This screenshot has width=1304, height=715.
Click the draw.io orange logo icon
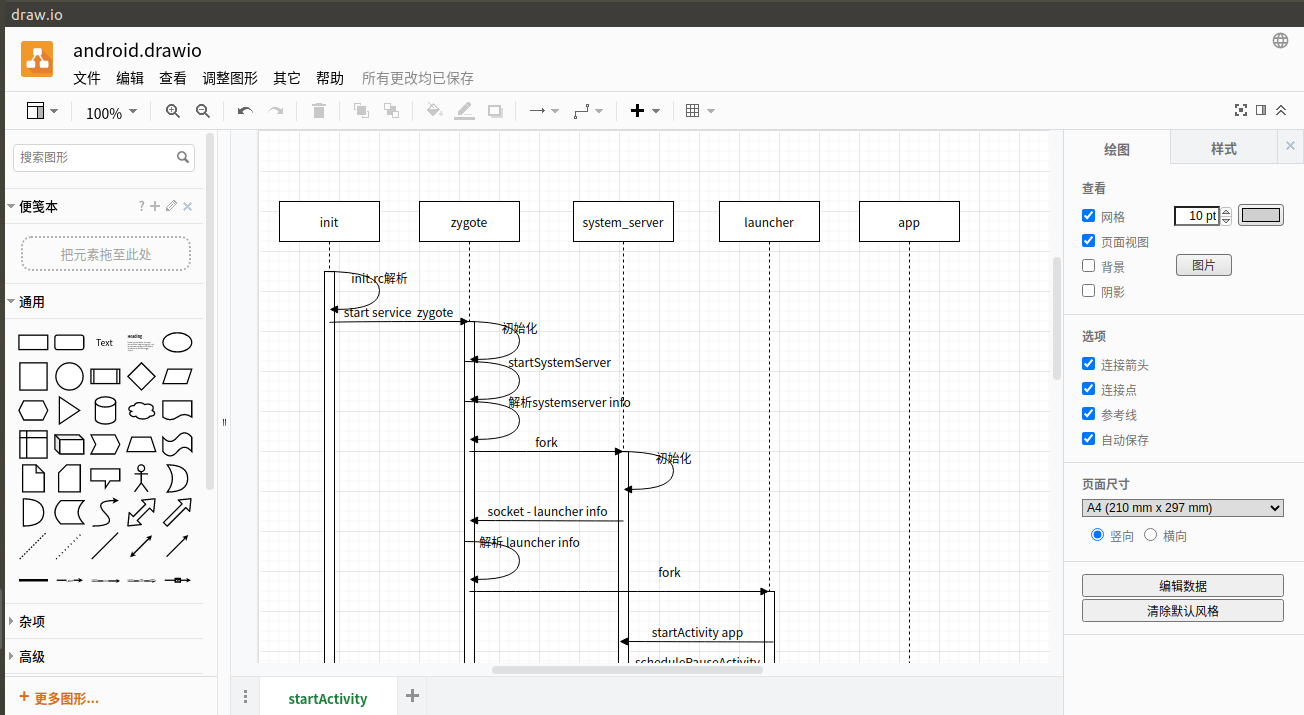[x=38, y=58]
